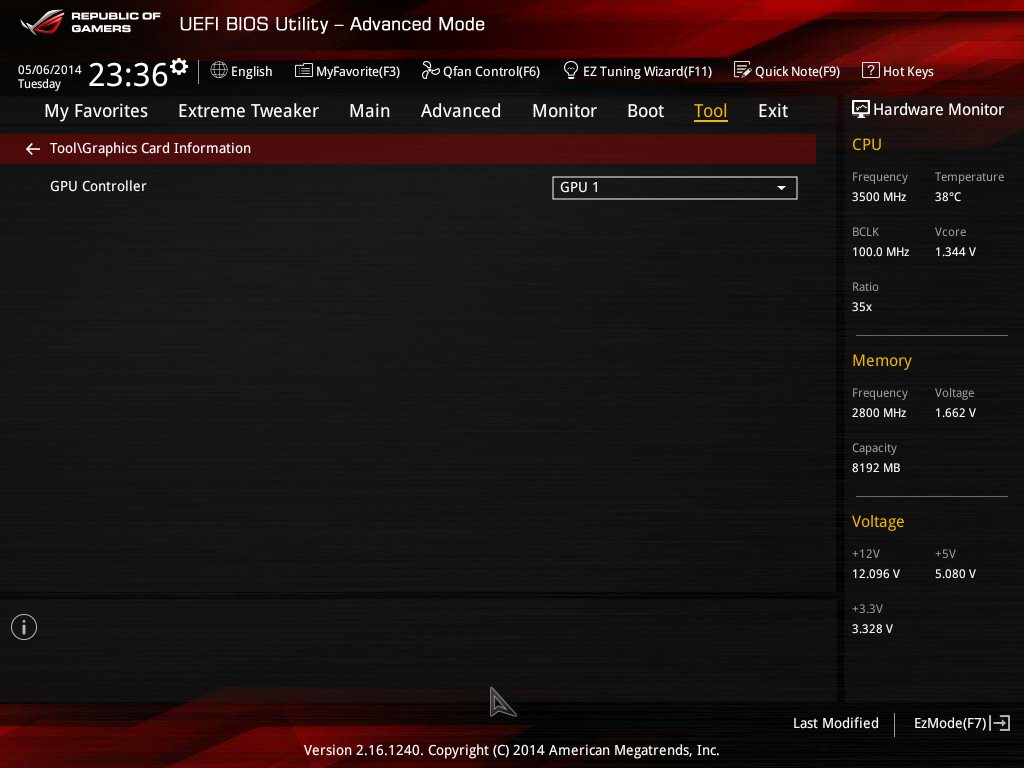
Task: Go to the Main tab
Action: (370, 111)
